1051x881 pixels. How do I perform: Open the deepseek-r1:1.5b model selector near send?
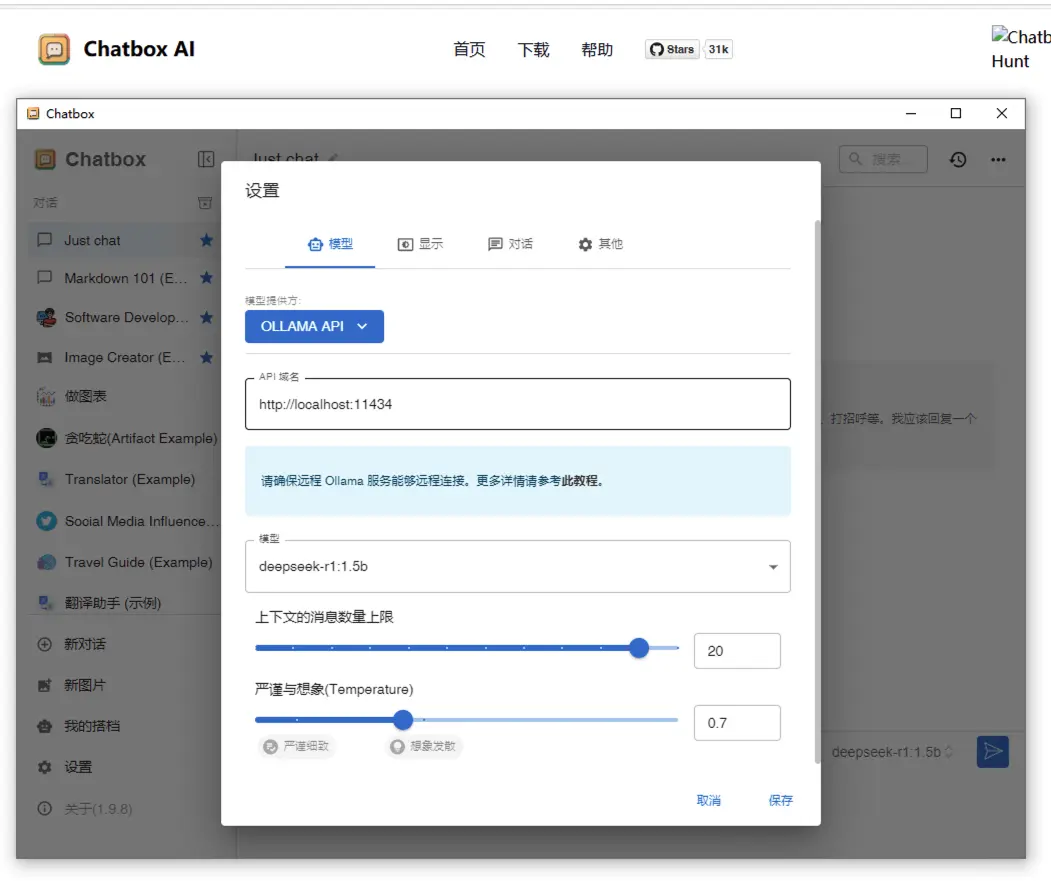pos(891,752)
